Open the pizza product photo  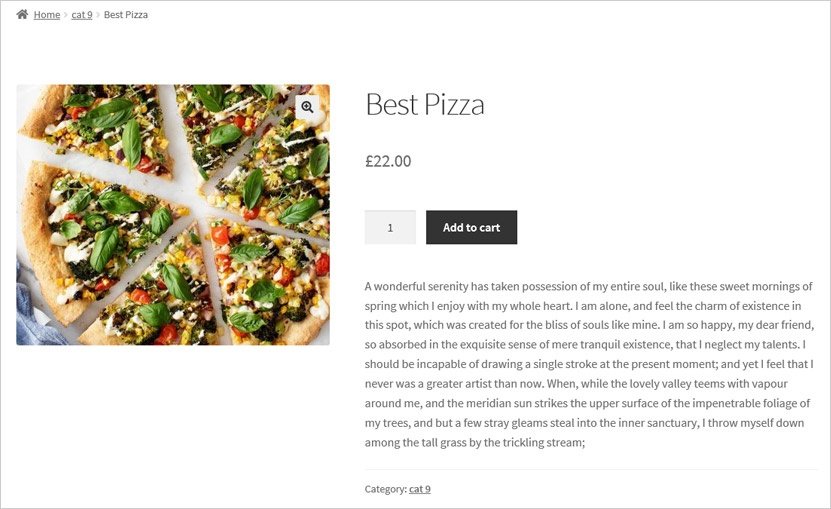pyautogui.click(x=173, y=215)
